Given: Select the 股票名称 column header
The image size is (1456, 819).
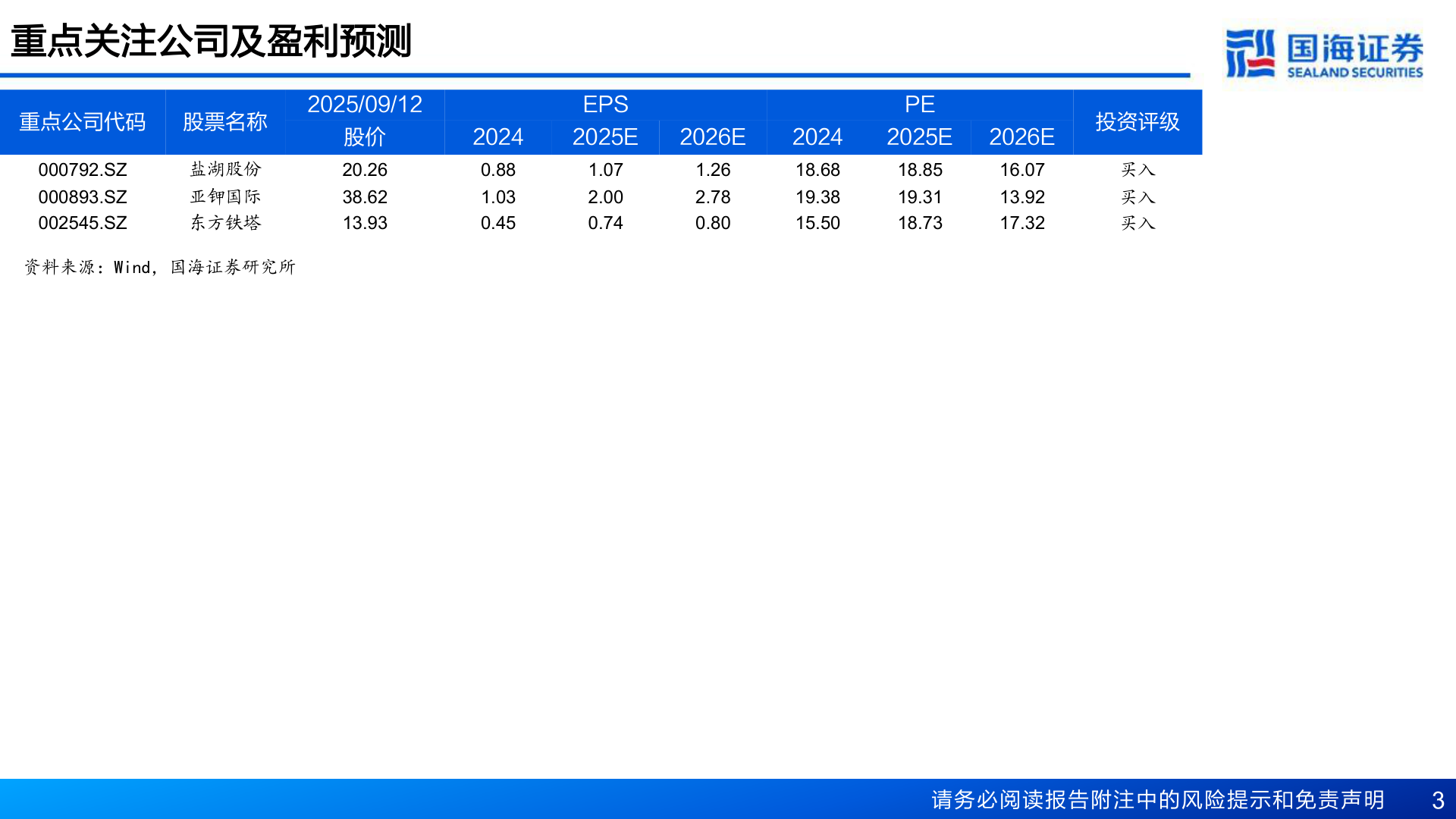Looking at the screenshot, I should coord(224,121).
